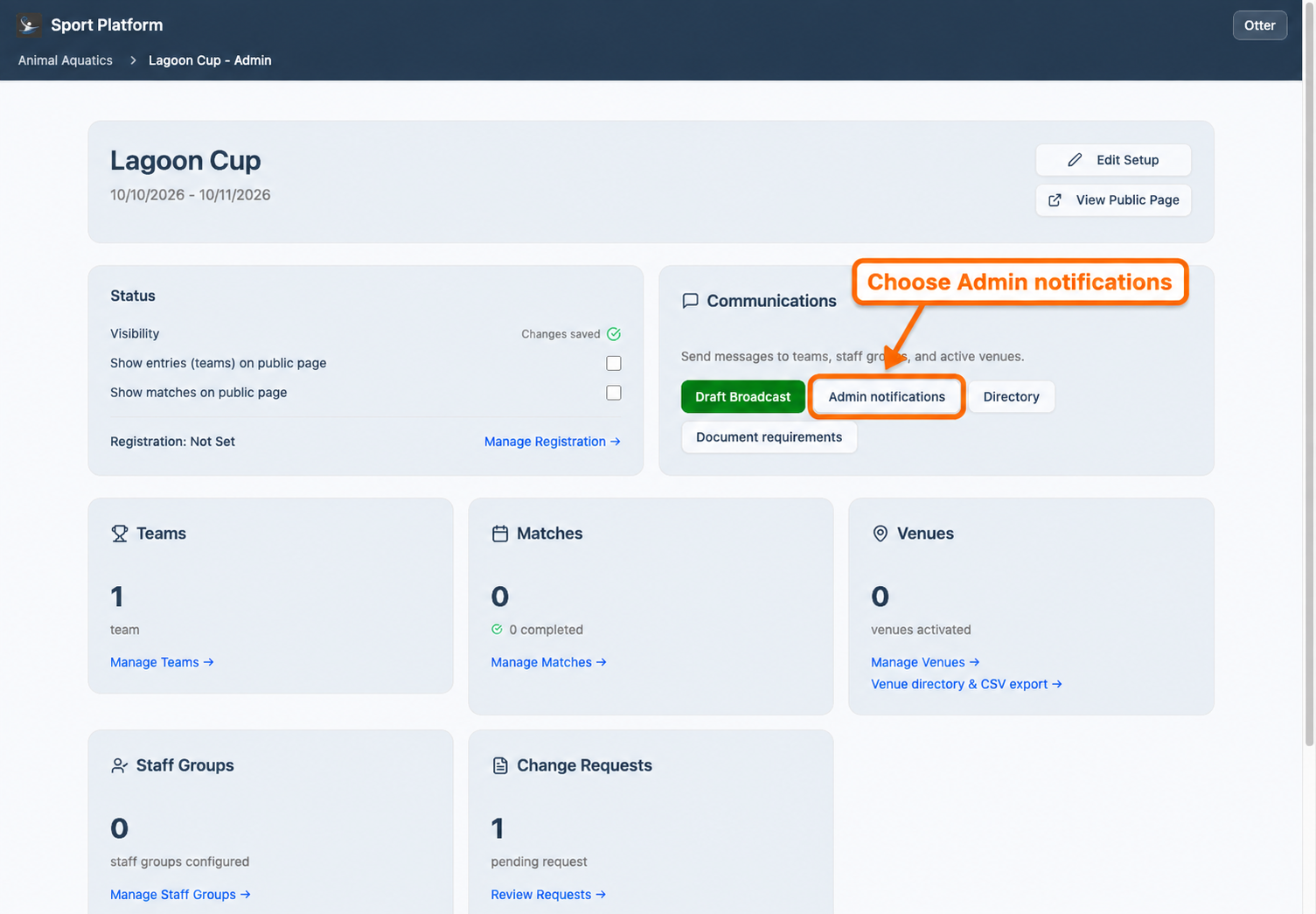Go to Animal Aquatics breadcrumb

coord(66,60)
